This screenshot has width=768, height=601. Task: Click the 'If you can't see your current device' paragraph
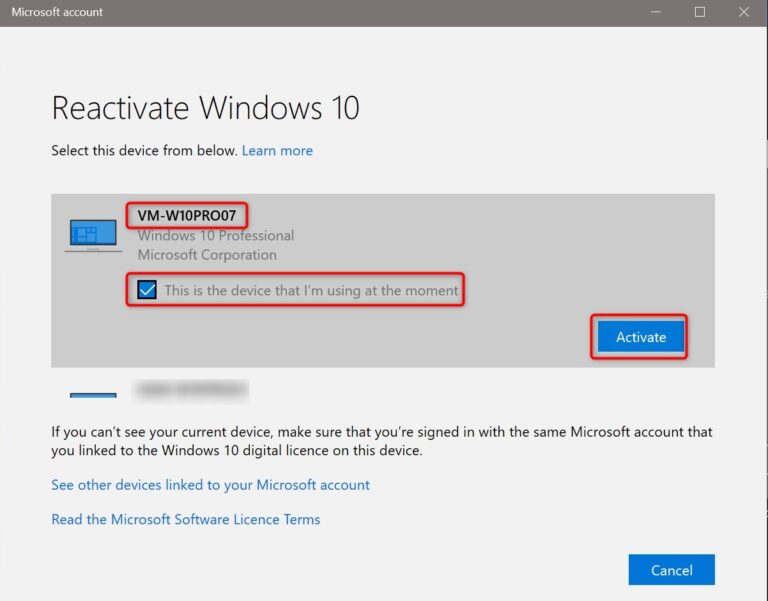(381, 441)
